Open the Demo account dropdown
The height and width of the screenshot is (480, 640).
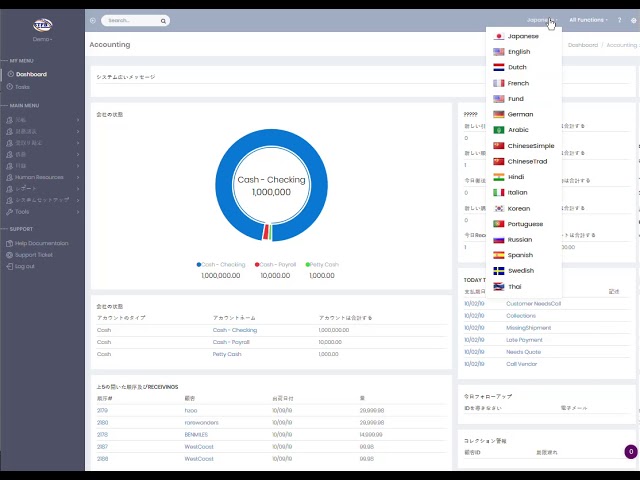42,39
